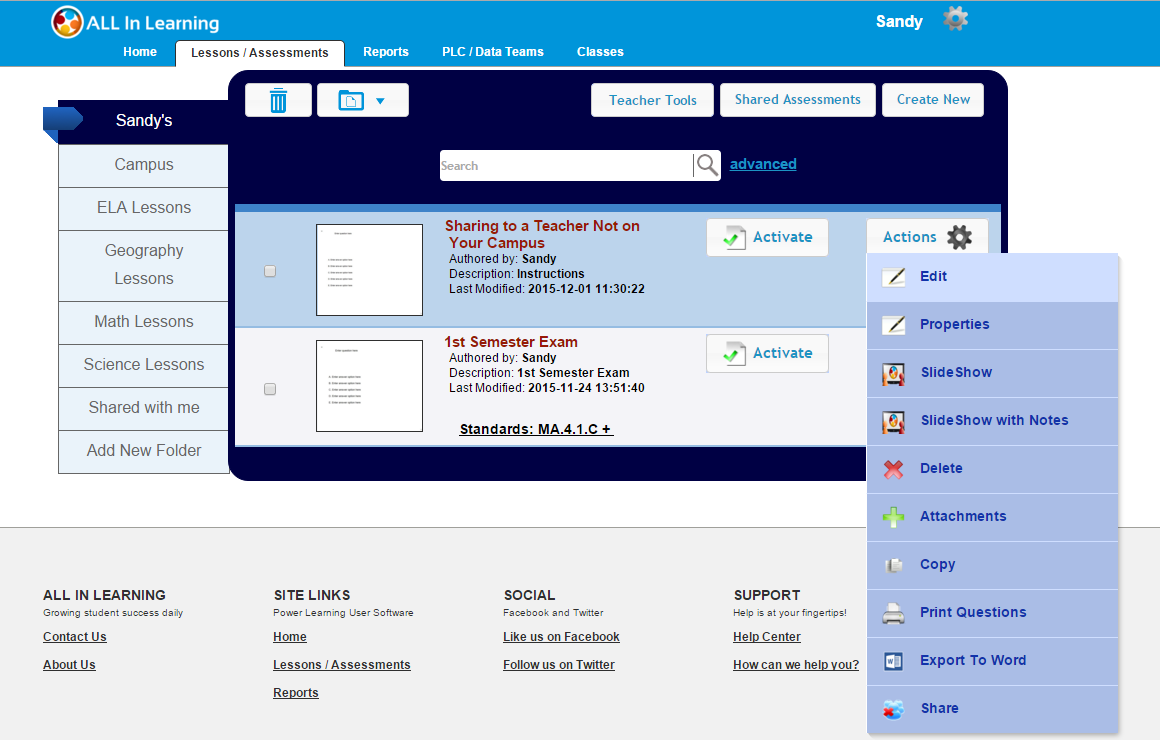Click the settings gear next to Sandy
The image size is (1160, 740).
955,19
